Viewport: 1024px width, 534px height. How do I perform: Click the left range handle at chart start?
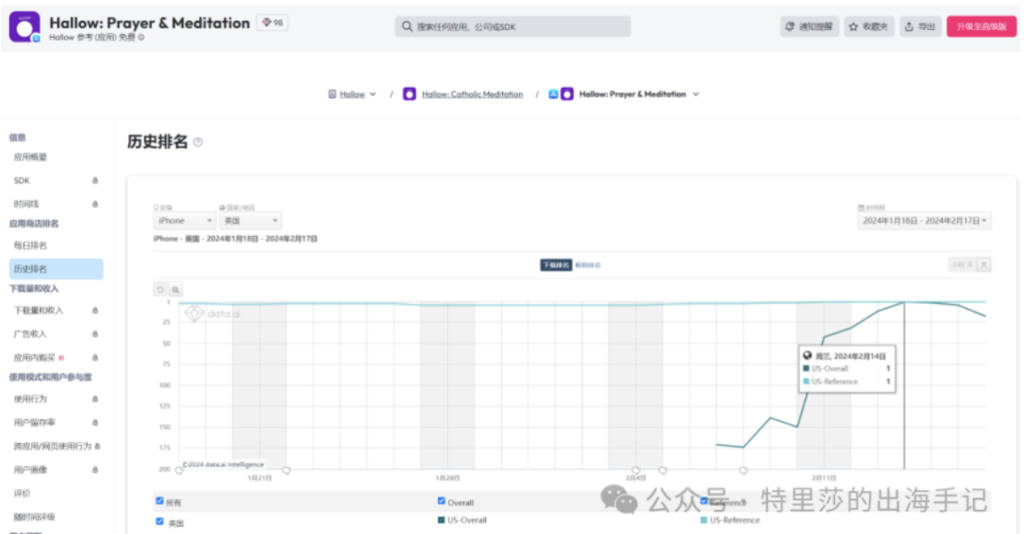click(x=179, y=470)
